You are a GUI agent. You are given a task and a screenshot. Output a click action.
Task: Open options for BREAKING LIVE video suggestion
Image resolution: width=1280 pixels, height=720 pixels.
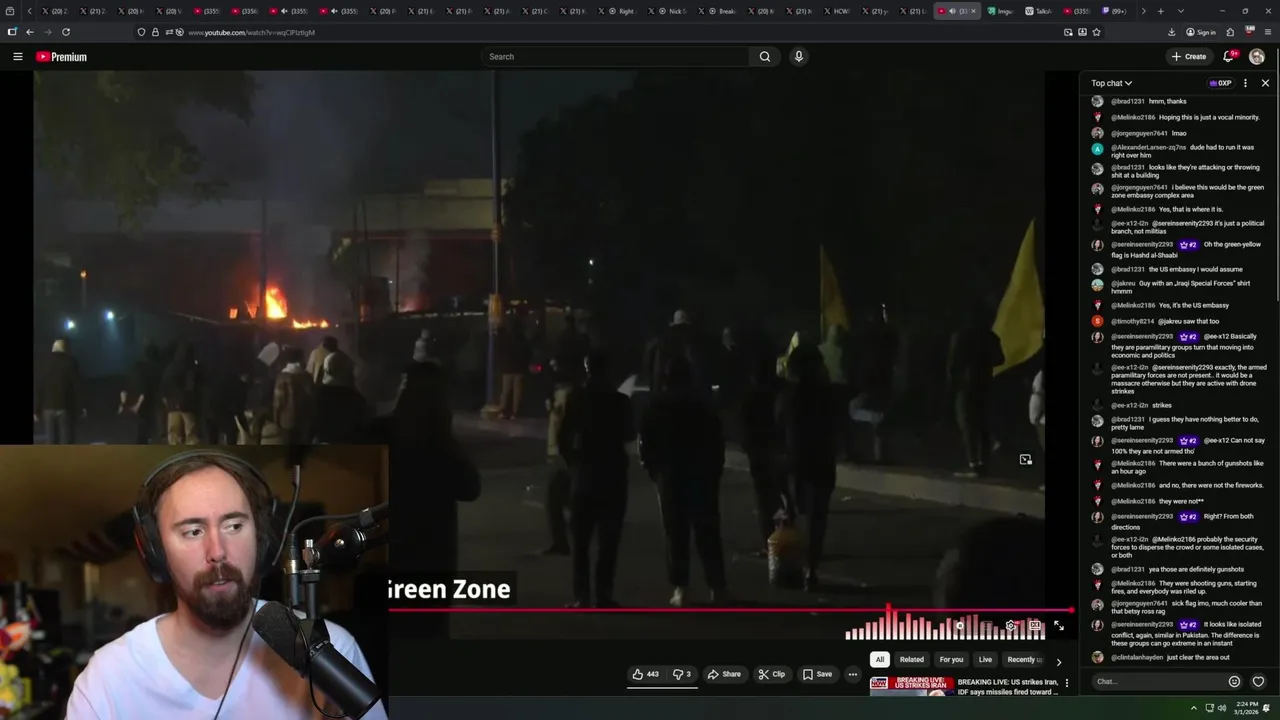(1066, 683)
